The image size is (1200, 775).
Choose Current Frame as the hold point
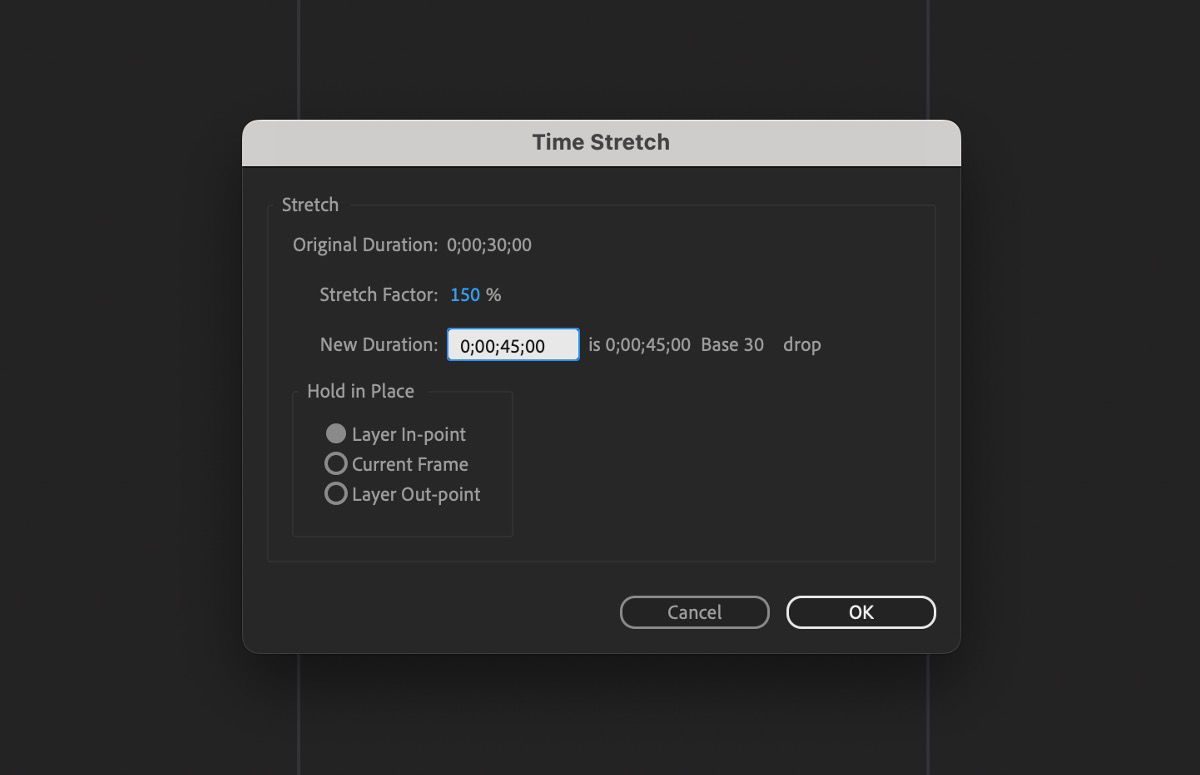coord(336,463)
